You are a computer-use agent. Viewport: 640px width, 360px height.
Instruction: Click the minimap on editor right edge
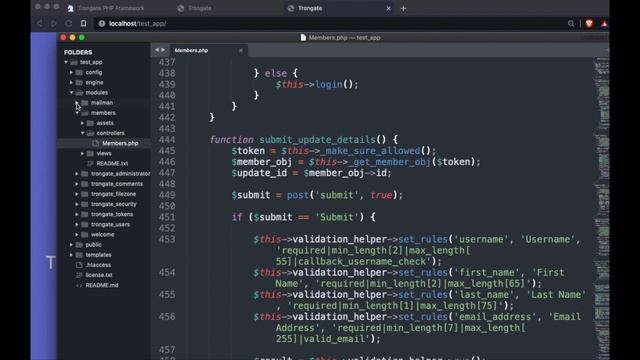[601, 208]
